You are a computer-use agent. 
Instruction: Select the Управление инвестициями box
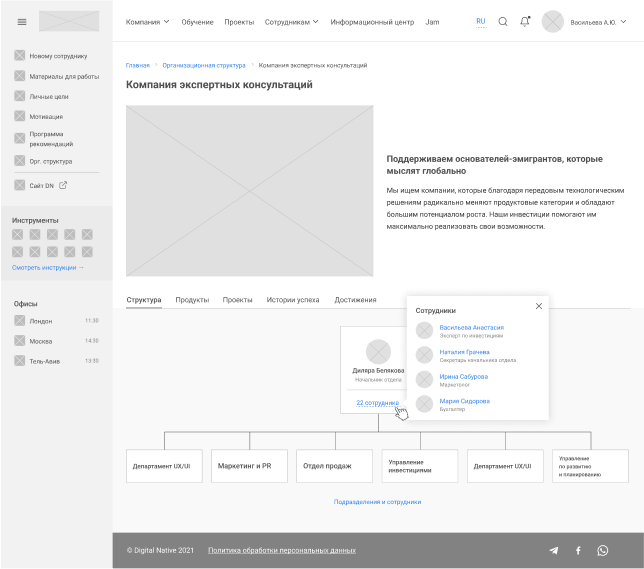tap(420, 466)
